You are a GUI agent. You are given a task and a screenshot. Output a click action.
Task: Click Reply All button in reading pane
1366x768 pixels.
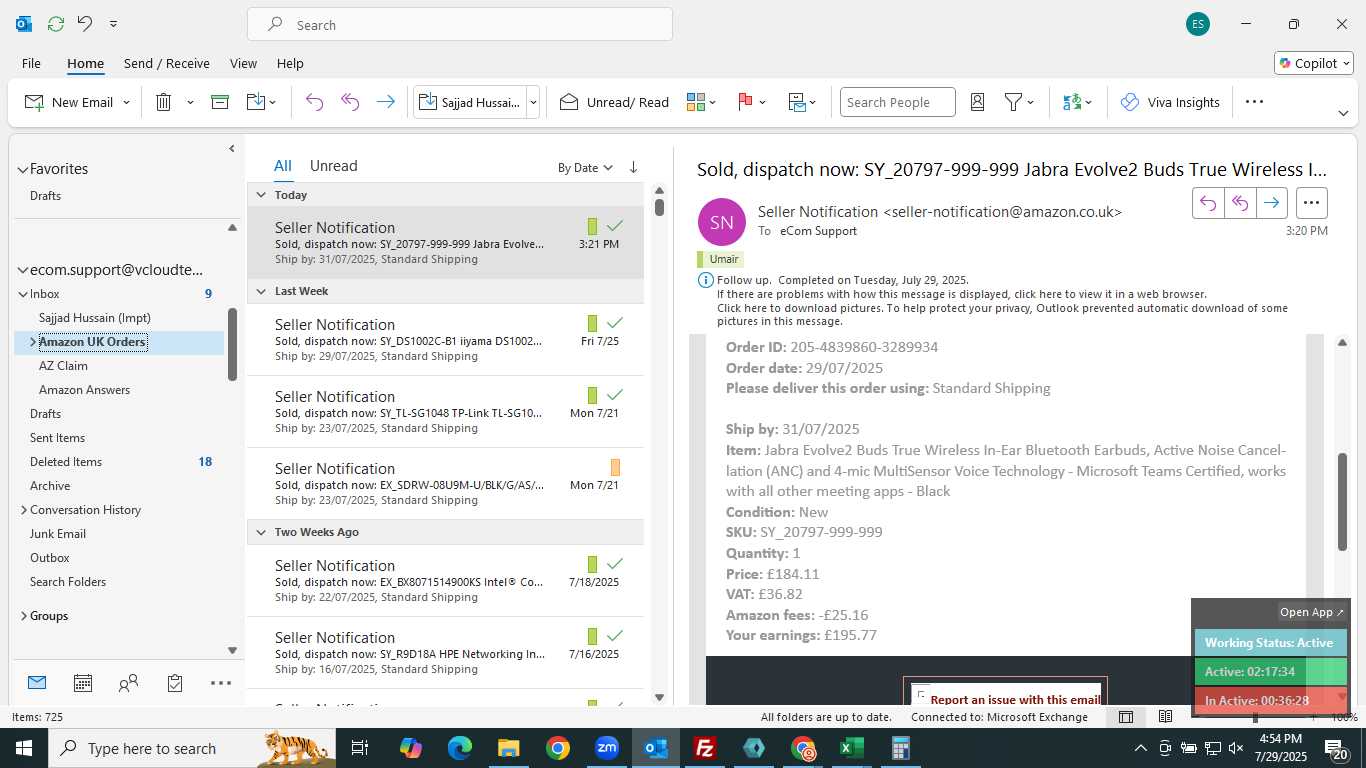[1240, 203]
